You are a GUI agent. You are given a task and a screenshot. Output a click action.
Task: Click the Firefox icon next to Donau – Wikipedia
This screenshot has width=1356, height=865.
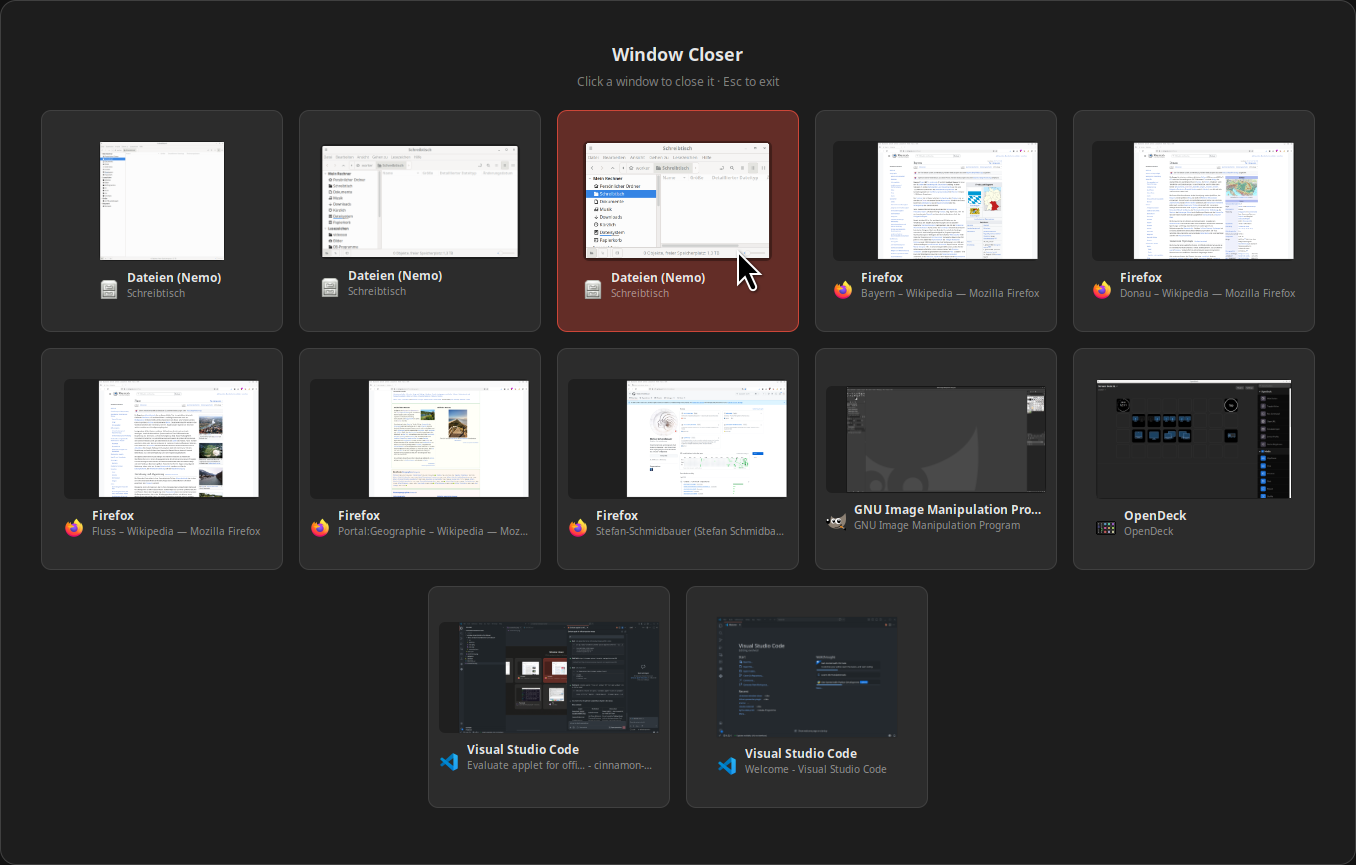(1102, 290)
